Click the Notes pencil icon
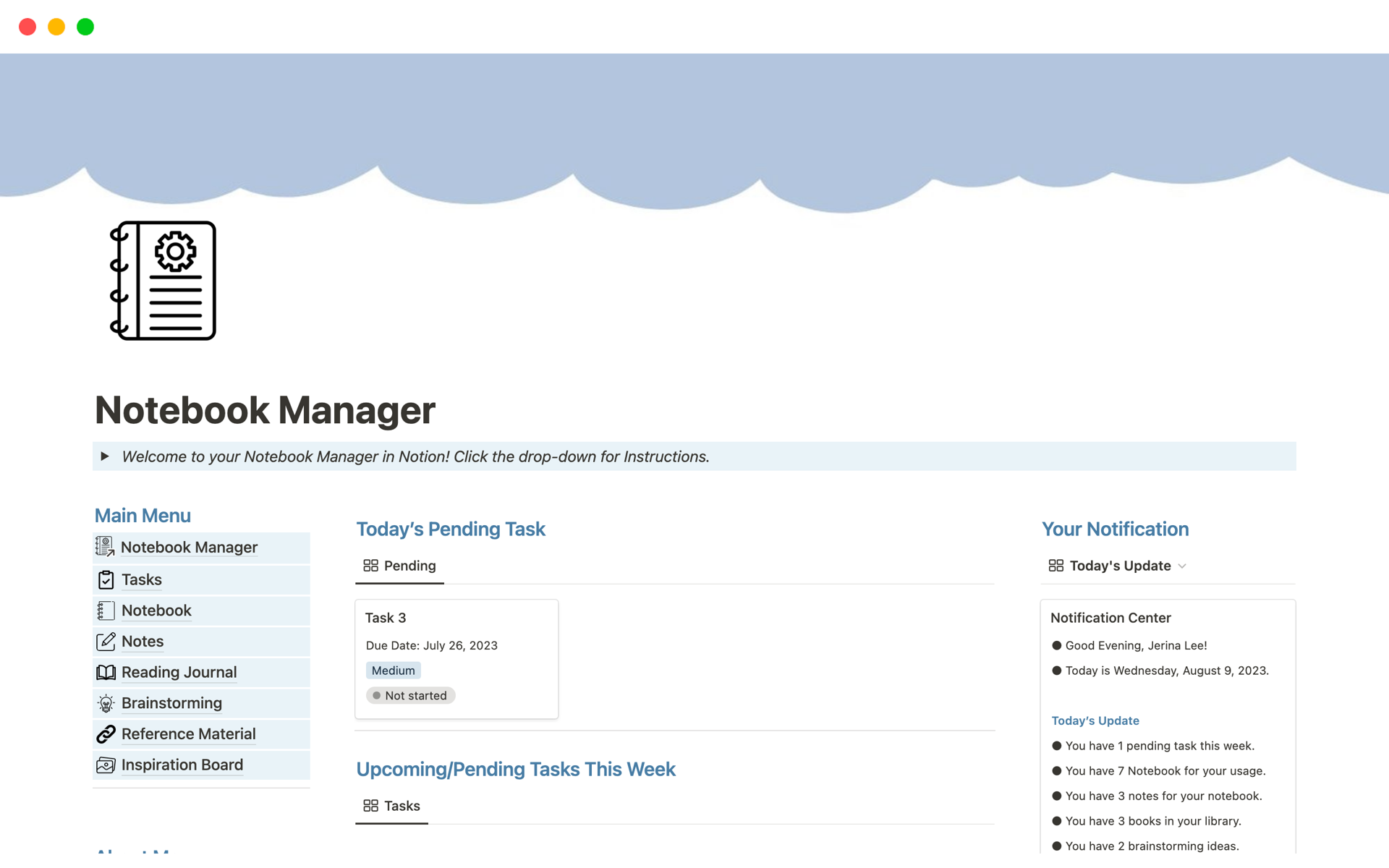The height and width of the screenshot is (868, 1389). coord(106,642)
